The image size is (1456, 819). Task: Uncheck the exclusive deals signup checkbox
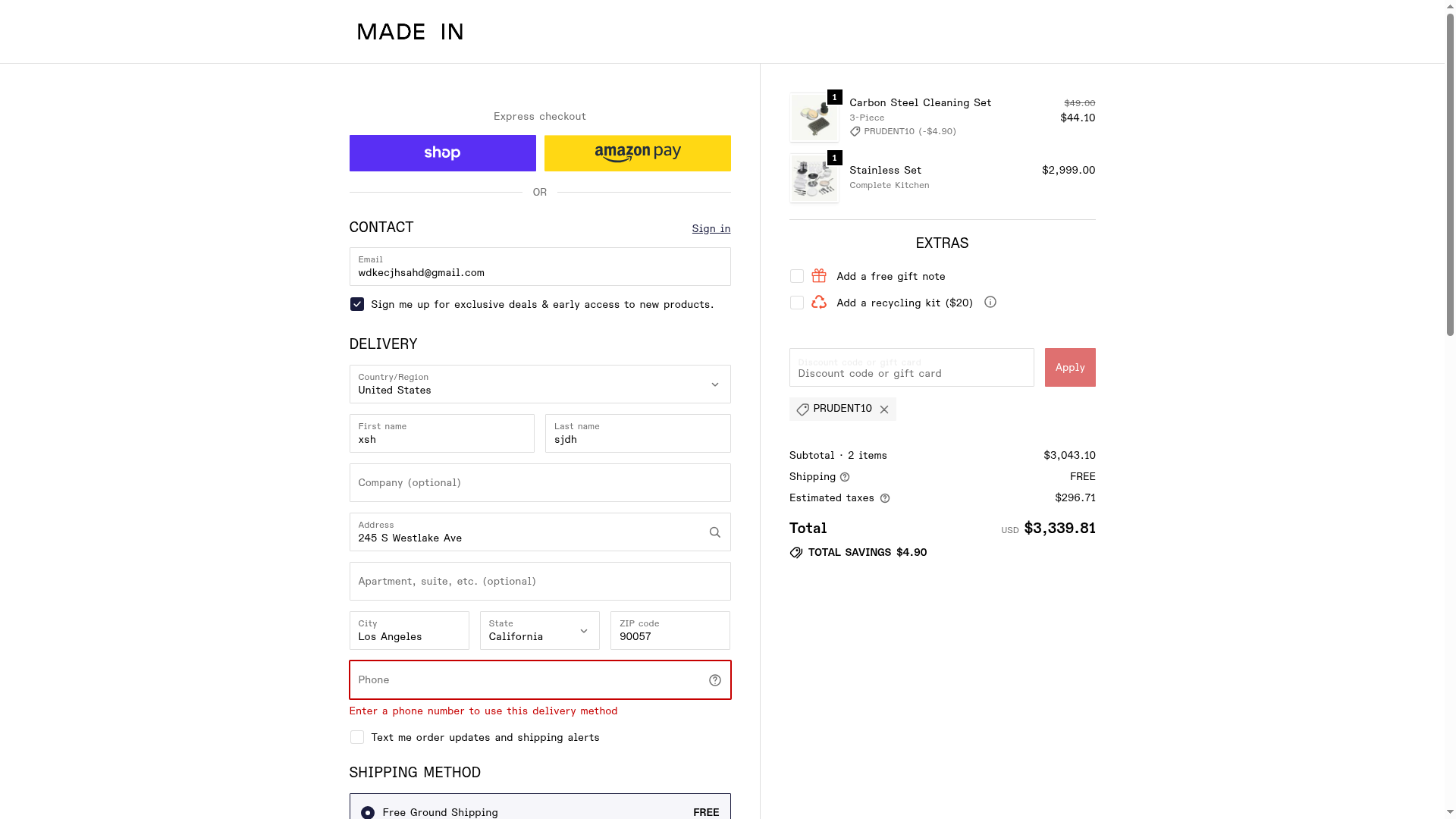(357, 304)
